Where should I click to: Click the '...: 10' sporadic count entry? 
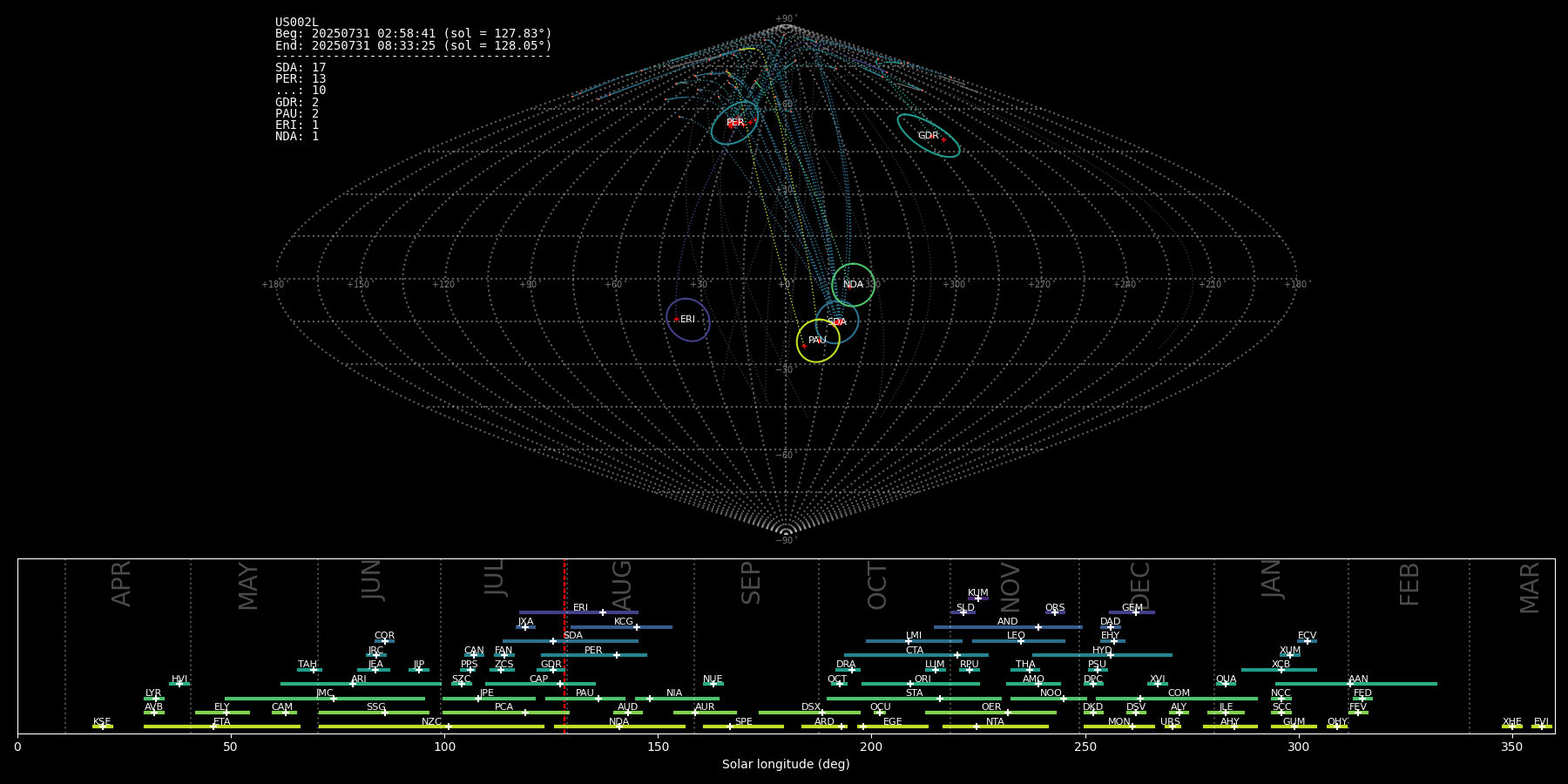click(301, 91)
